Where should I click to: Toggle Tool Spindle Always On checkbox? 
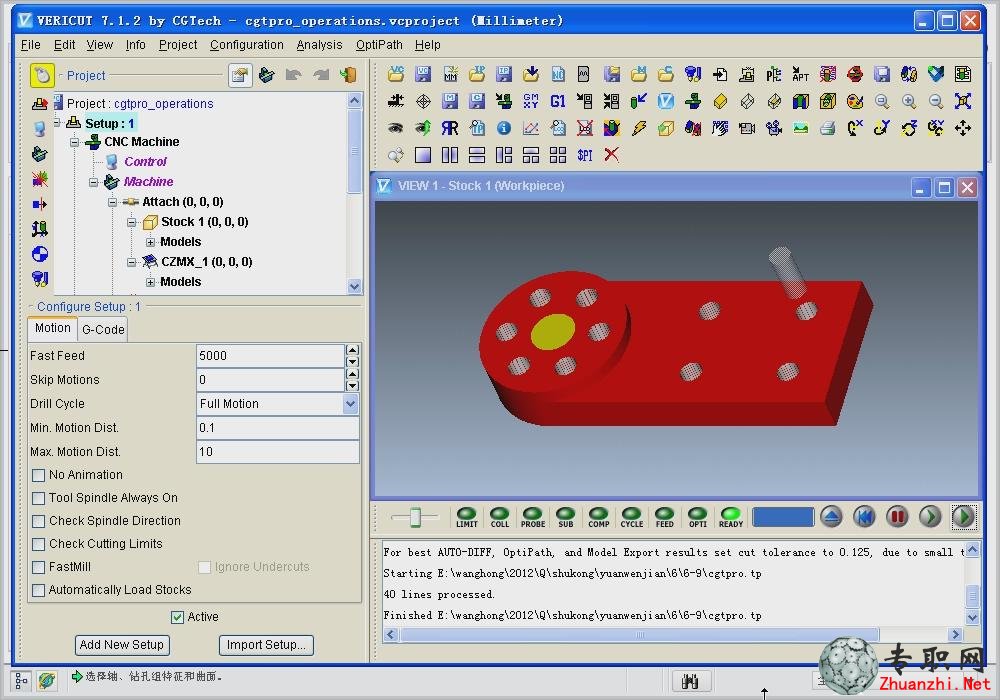(x=38, y=498)
